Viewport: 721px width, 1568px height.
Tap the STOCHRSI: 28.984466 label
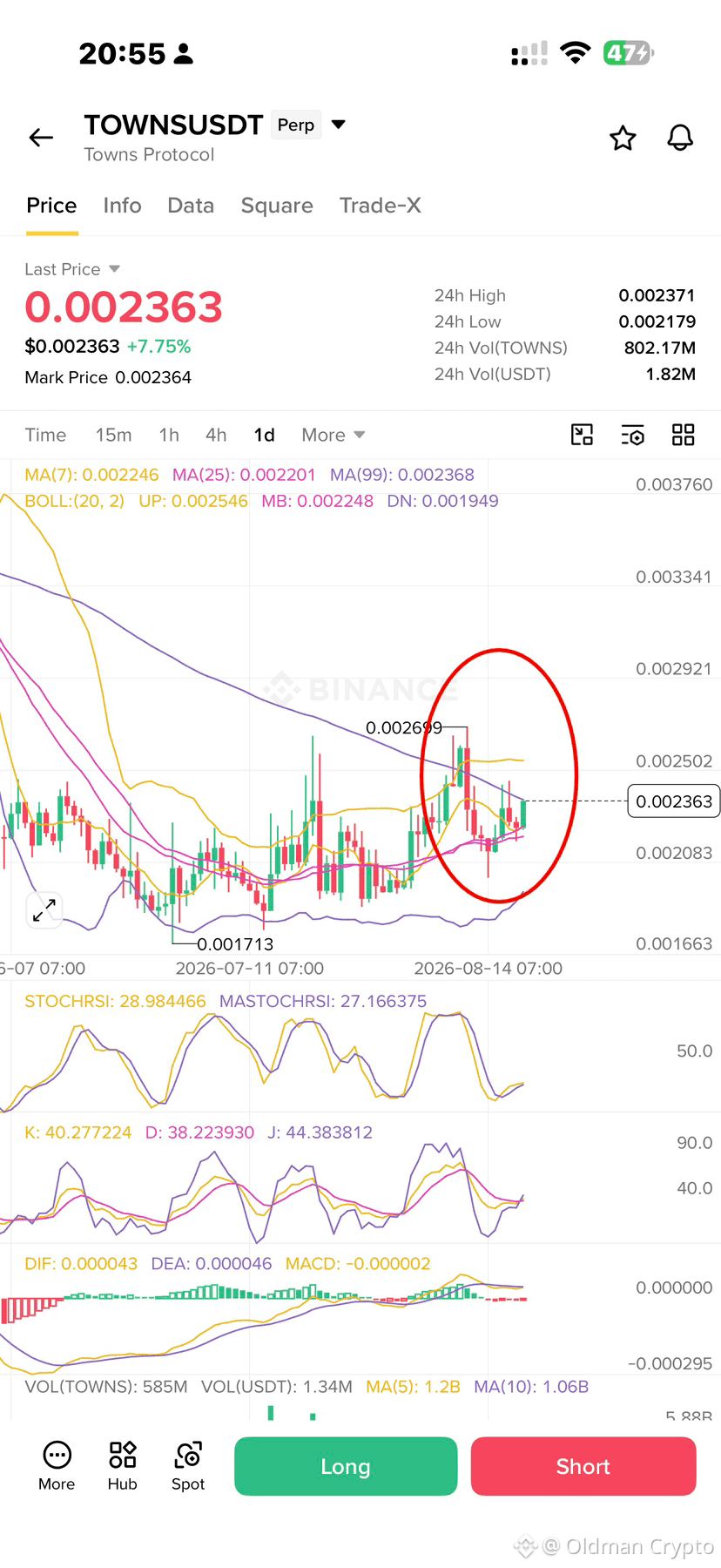coord(115,1001)
